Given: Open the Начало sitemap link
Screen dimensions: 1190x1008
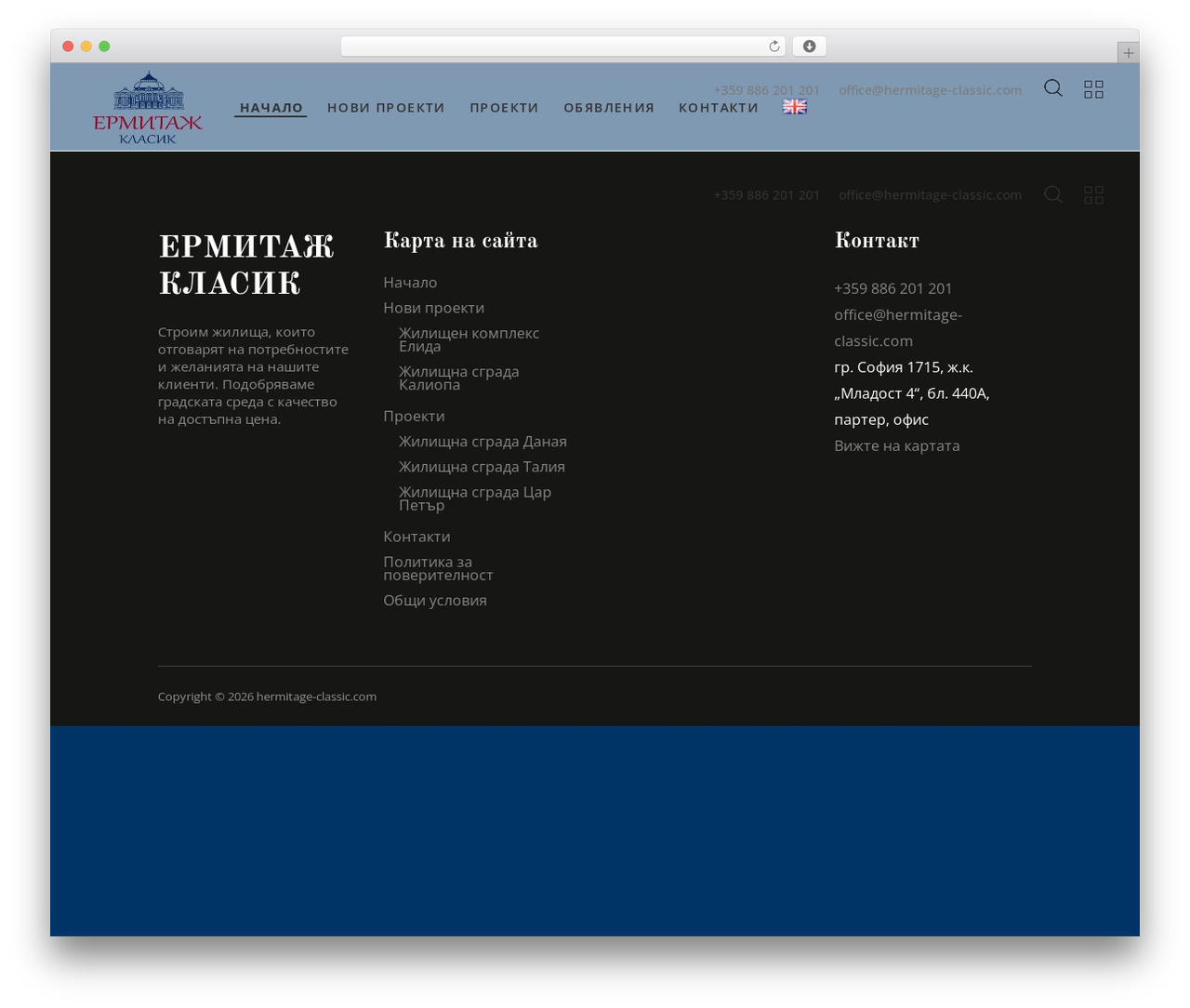Looking at the screenshot, I should (x=410, y=283).
